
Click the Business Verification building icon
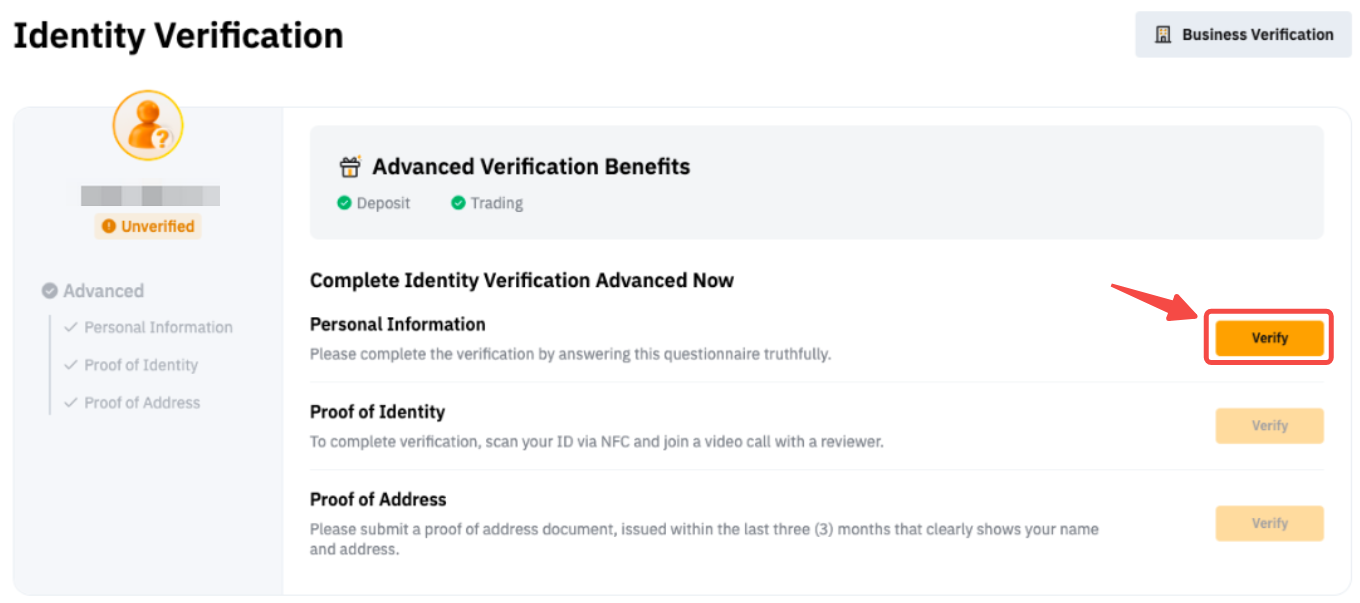click(1163, 35)
